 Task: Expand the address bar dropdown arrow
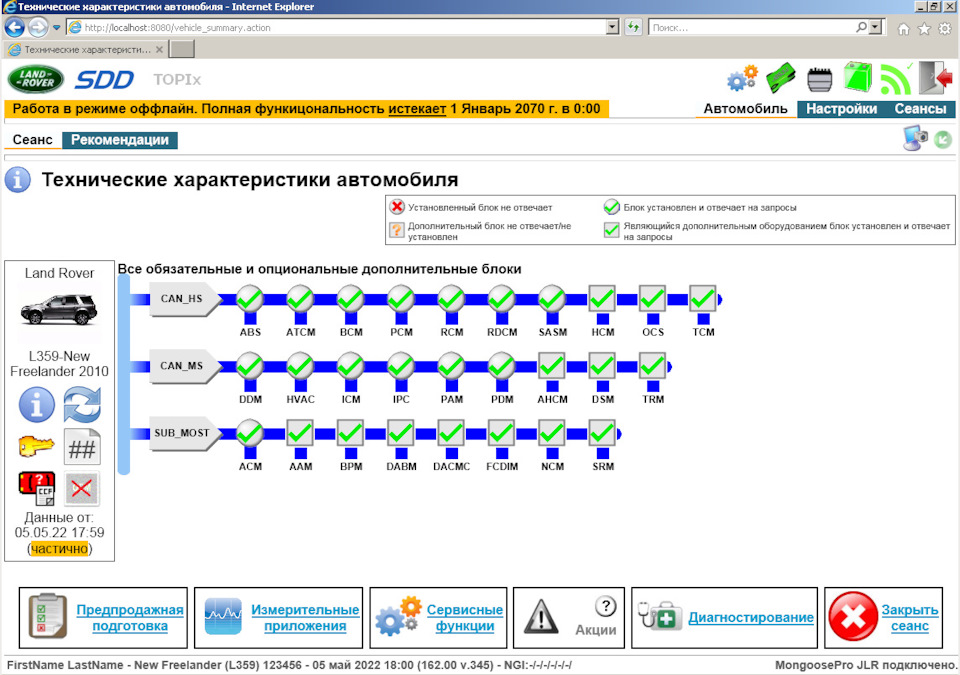(612, 27)
